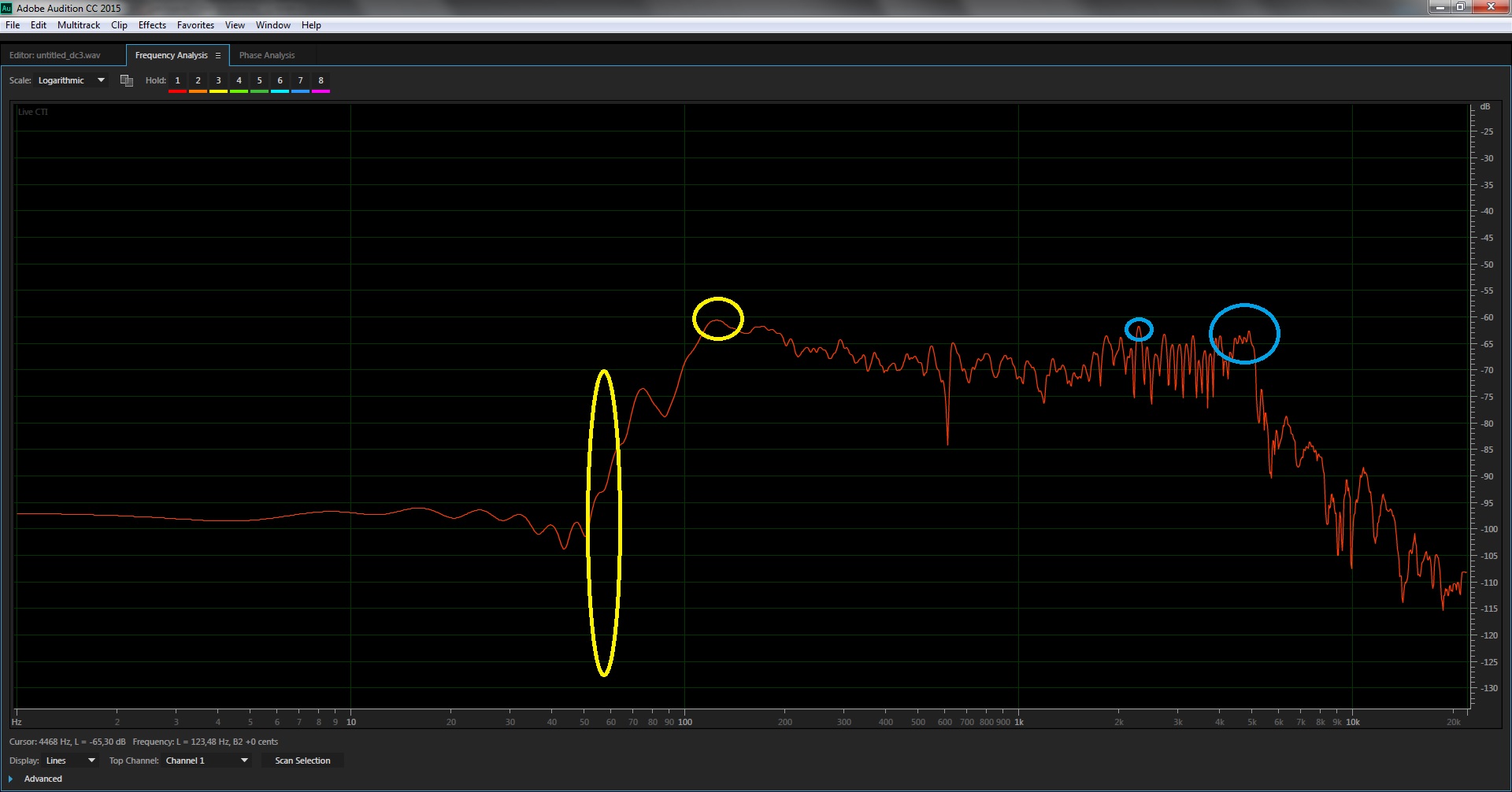Toggle Hold 7 (blue) snapshot

tap(300, 81)
